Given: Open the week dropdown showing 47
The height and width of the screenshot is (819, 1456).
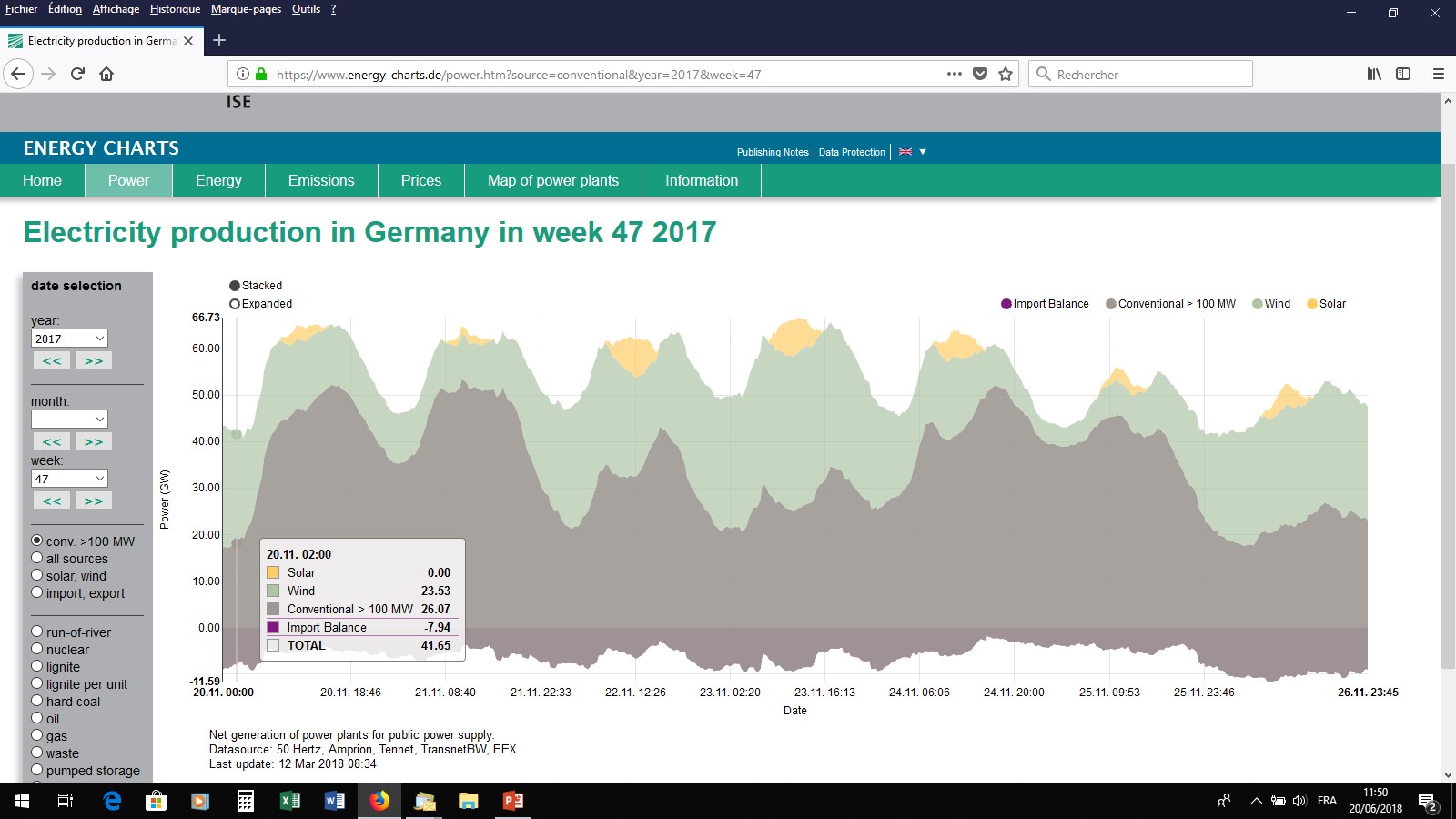Looking at the screenshot, I should (69, 479).
